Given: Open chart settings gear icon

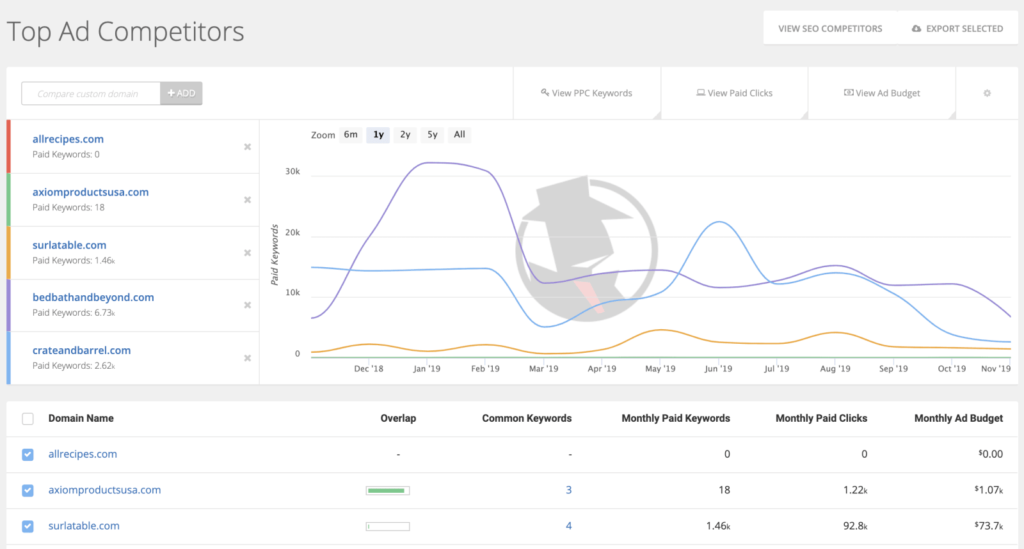Looking at the screenshot, I should pyautogui.click(x=987, y=93).
